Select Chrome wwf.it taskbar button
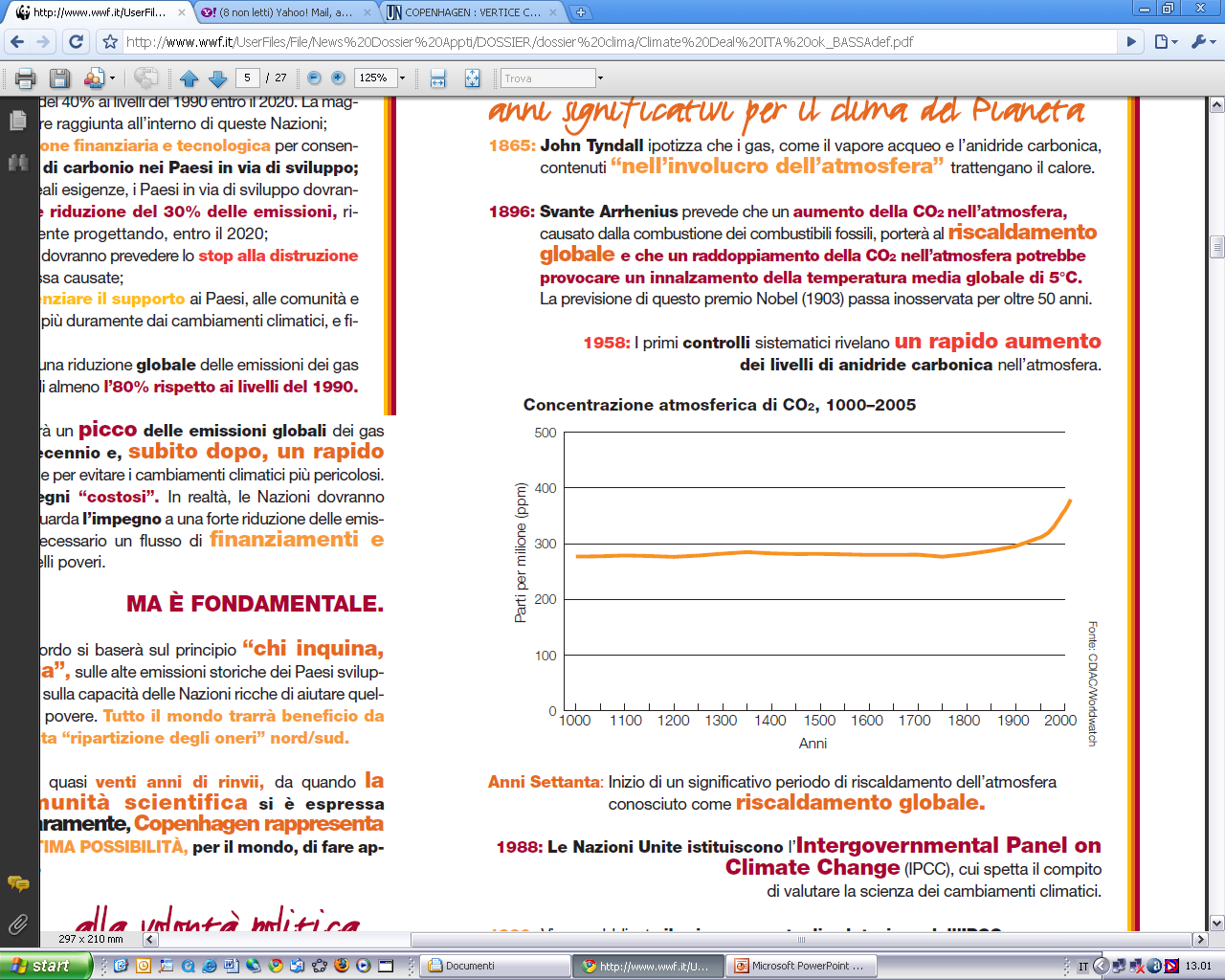 [x=648, y=966]
